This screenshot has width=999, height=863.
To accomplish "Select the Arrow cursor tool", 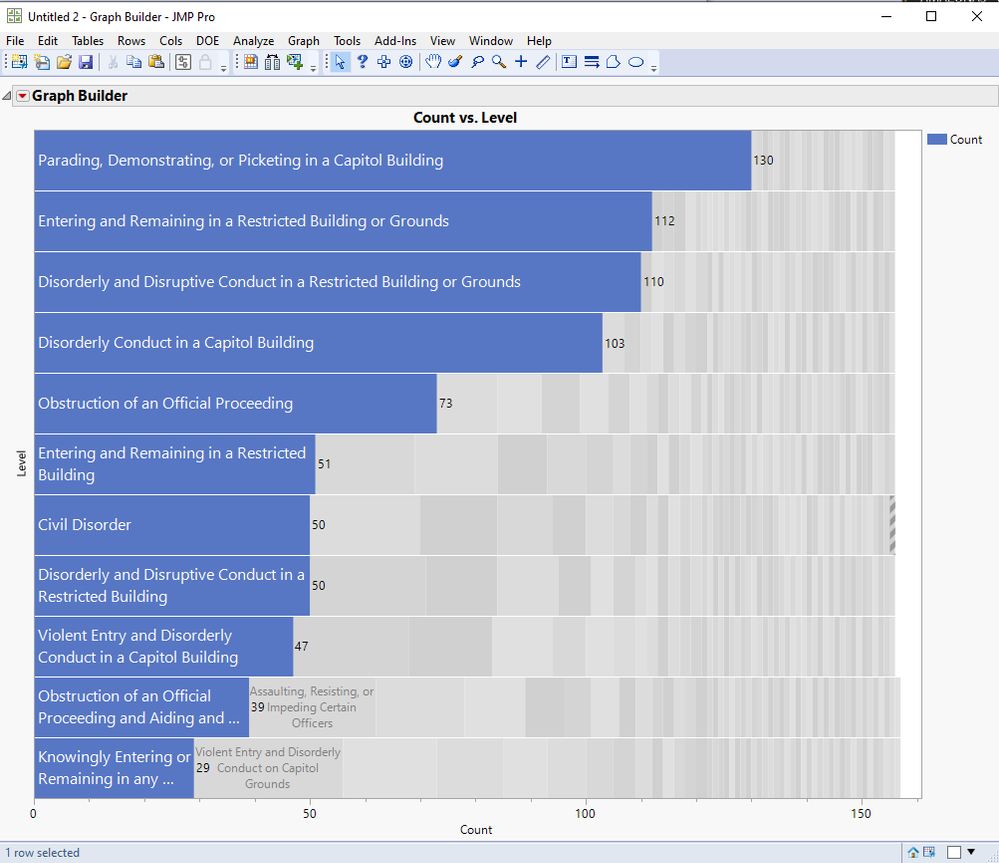I will coord(340,62).
